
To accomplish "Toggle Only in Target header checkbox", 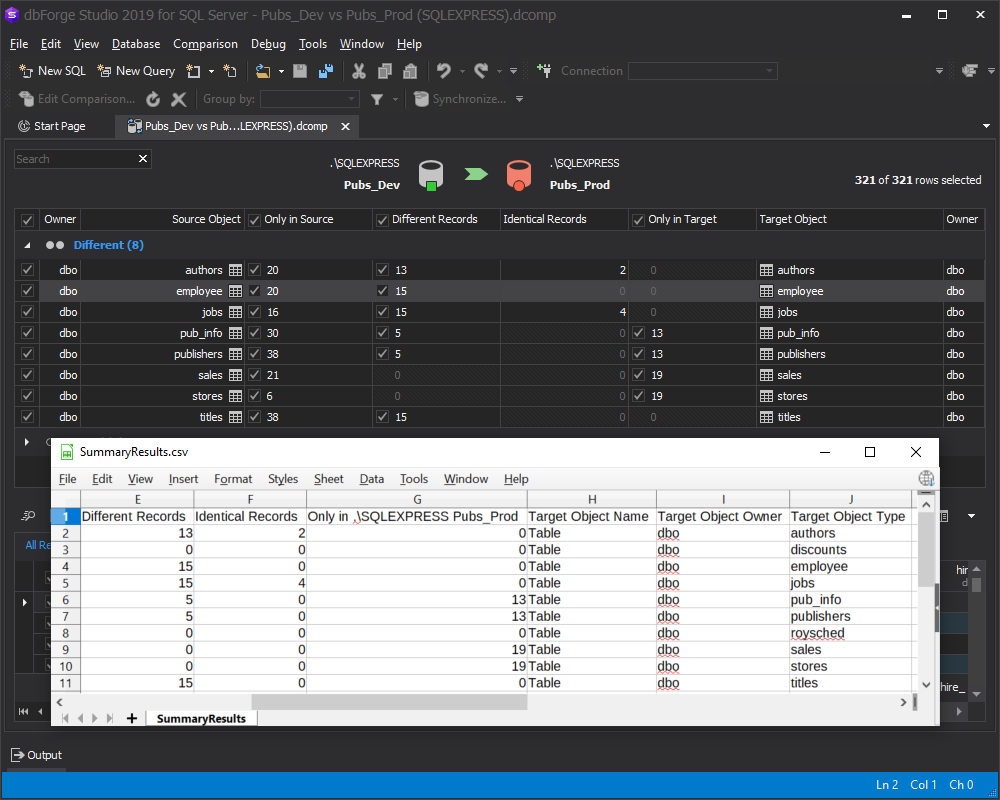I will [638, 220].
